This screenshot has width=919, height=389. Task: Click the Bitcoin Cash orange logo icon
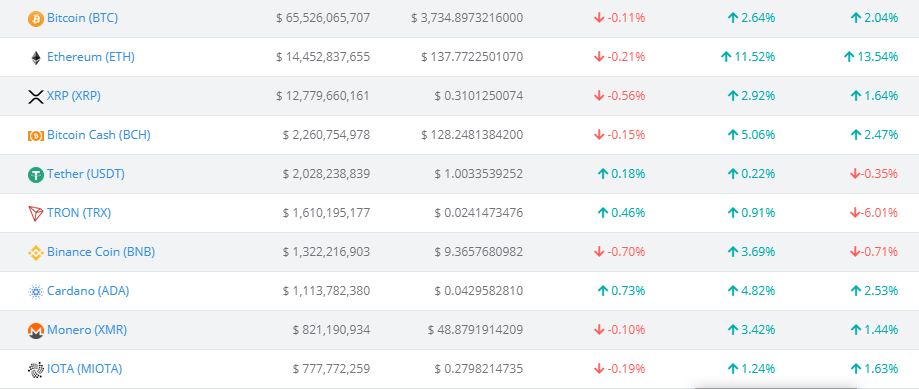[x=36, y=136]
